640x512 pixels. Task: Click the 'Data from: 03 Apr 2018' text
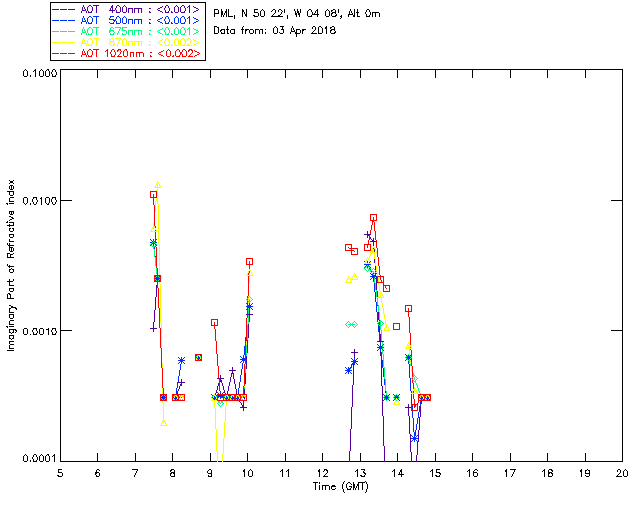[x=275, y=31]
